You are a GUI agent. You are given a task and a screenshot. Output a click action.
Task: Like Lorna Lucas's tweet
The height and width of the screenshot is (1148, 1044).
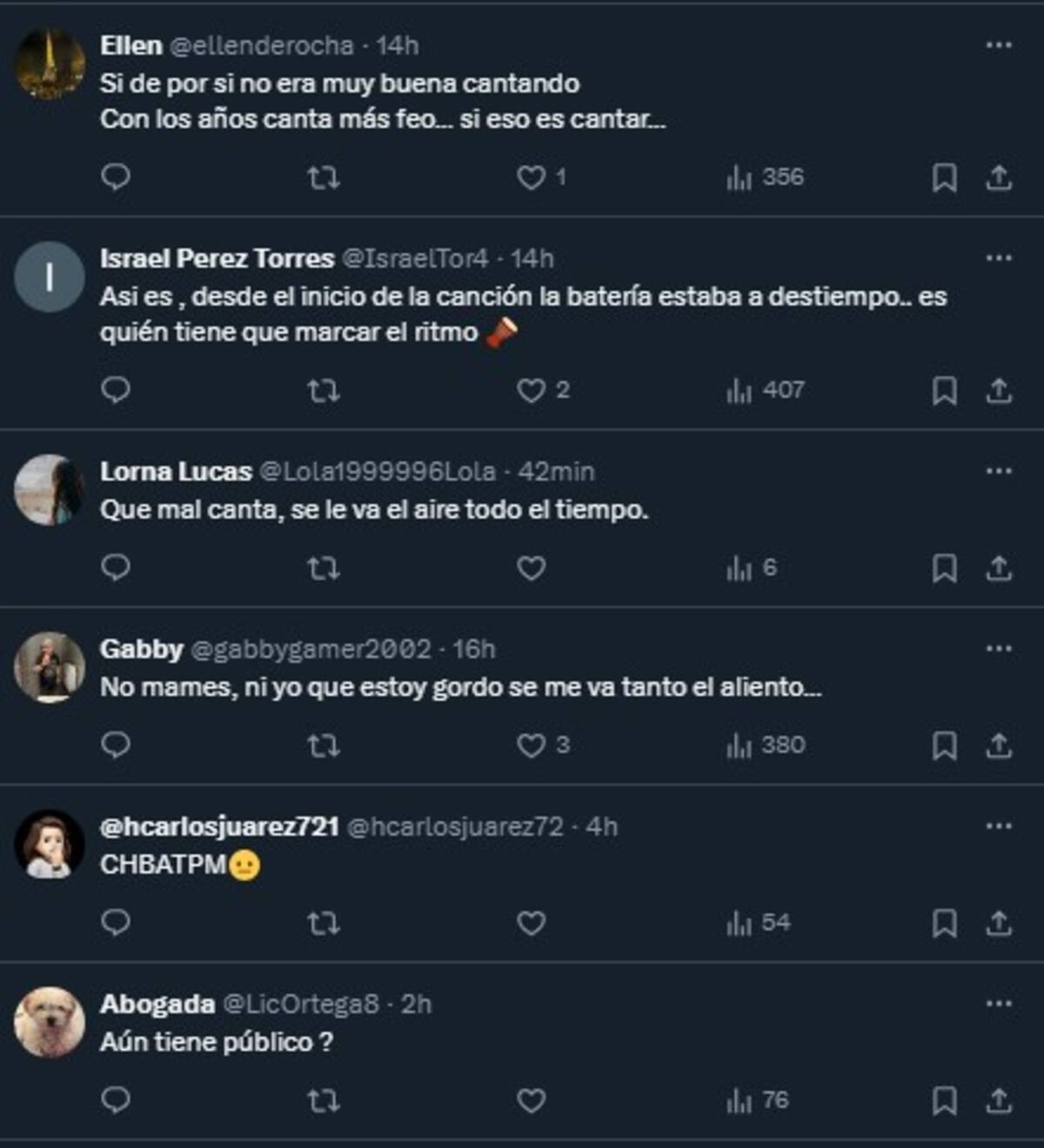[531, 568]
